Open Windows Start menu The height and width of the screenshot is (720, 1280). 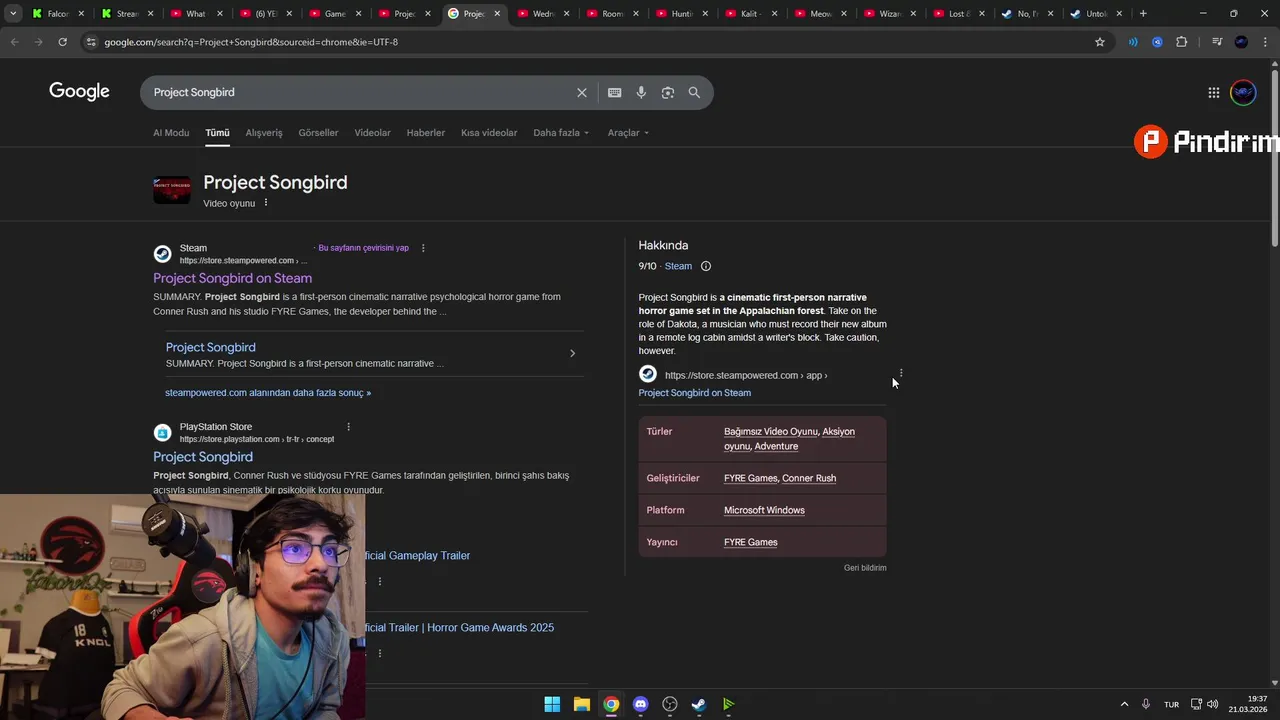[x=552, y=704]
